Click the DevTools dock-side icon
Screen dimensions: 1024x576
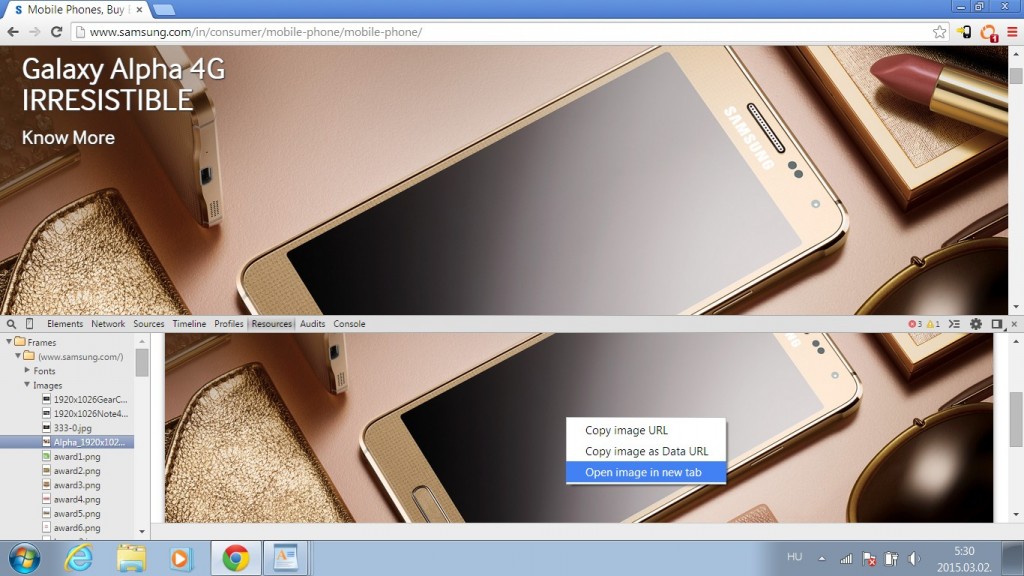point(996,324)
